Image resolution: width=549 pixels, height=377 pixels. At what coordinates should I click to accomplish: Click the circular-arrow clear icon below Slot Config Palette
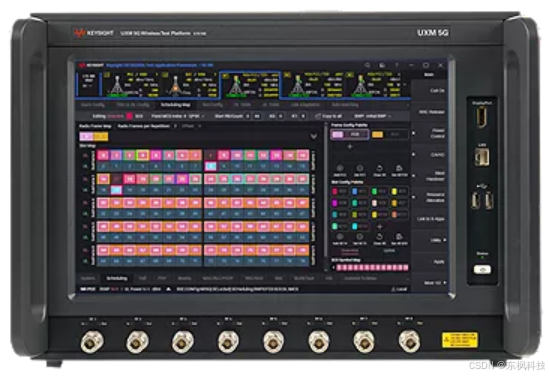pyautogui.click(x=380, y=237)
